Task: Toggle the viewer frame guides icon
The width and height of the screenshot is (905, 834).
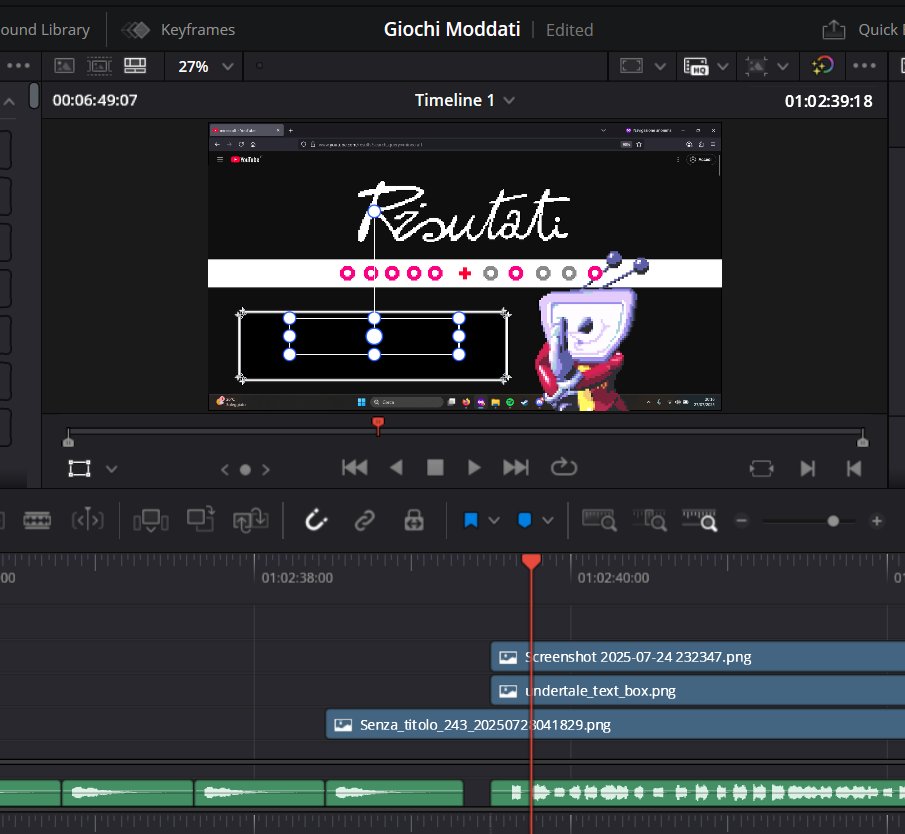Action: (x=631, y=66)
